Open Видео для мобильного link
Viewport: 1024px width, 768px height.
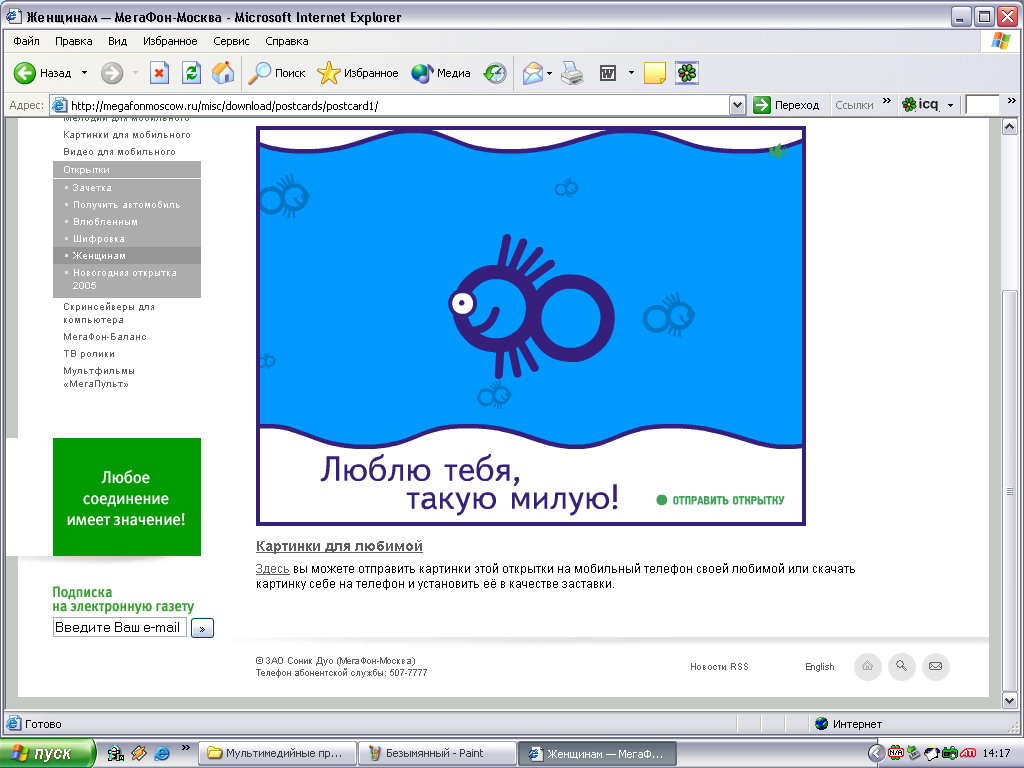click(x=119, y=152)
